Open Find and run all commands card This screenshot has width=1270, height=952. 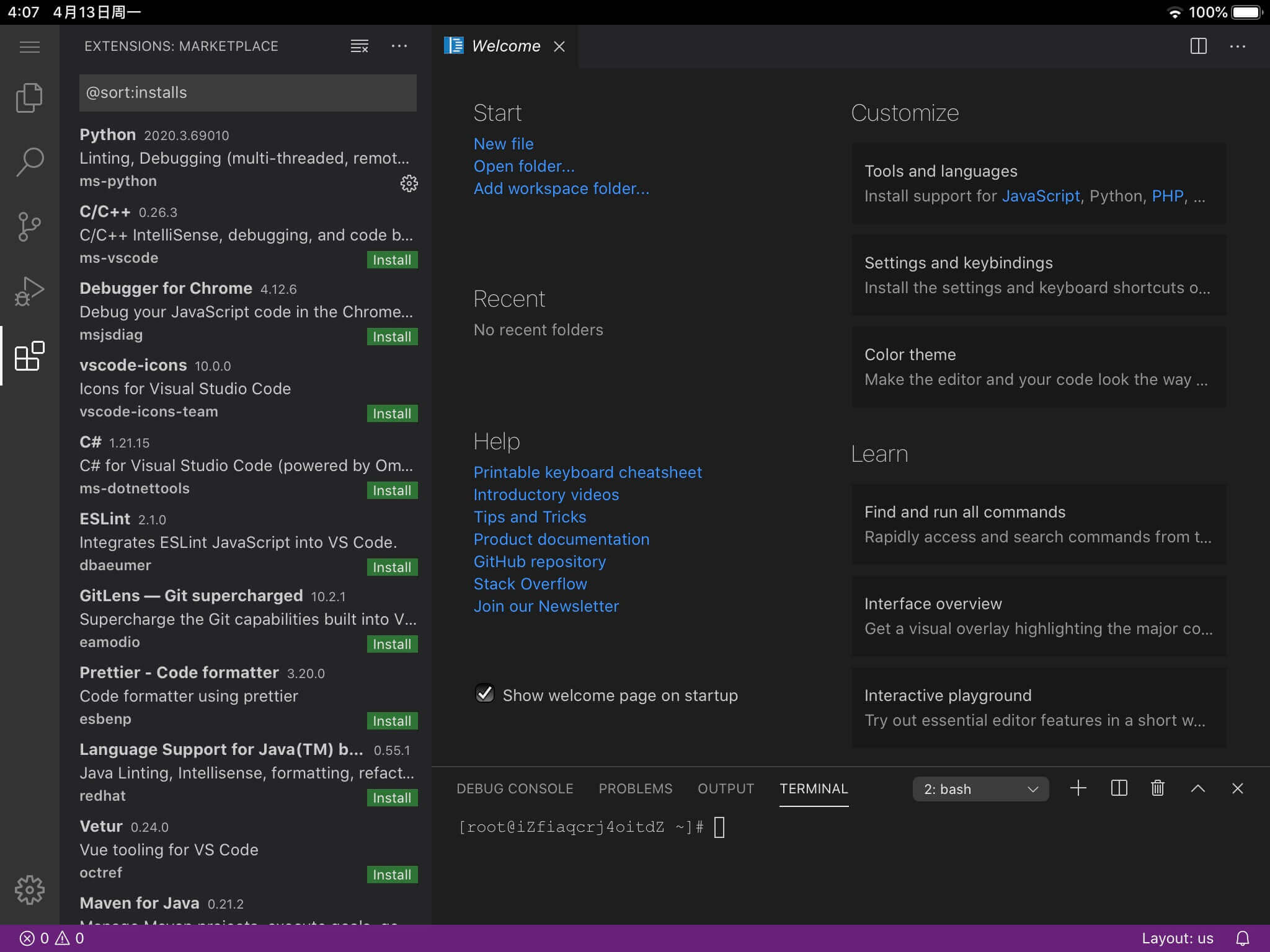tap(1039, 524)
